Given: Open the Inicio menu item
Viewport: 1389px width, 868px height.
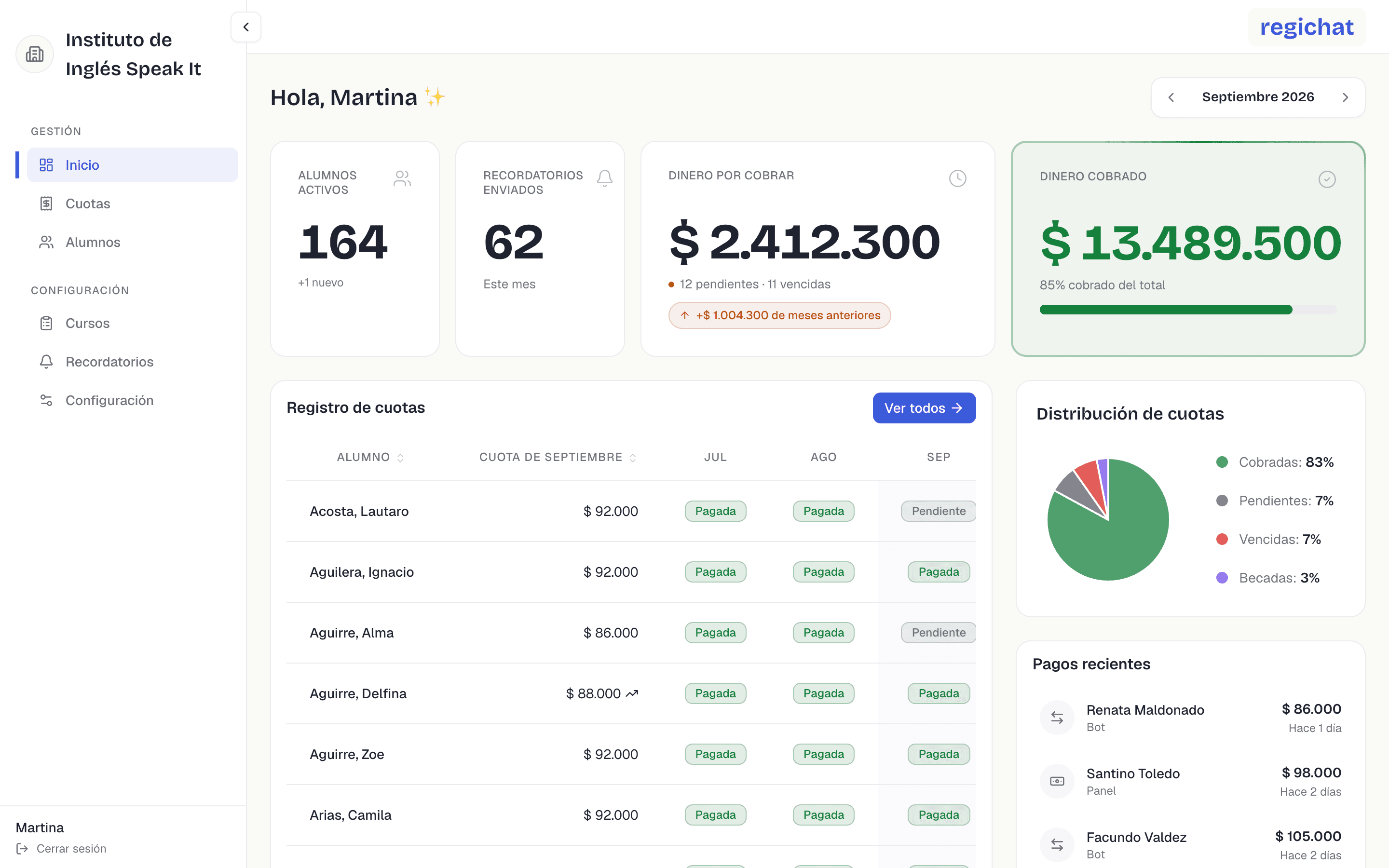Looking at the screenshot, I should tap(133, 165).
